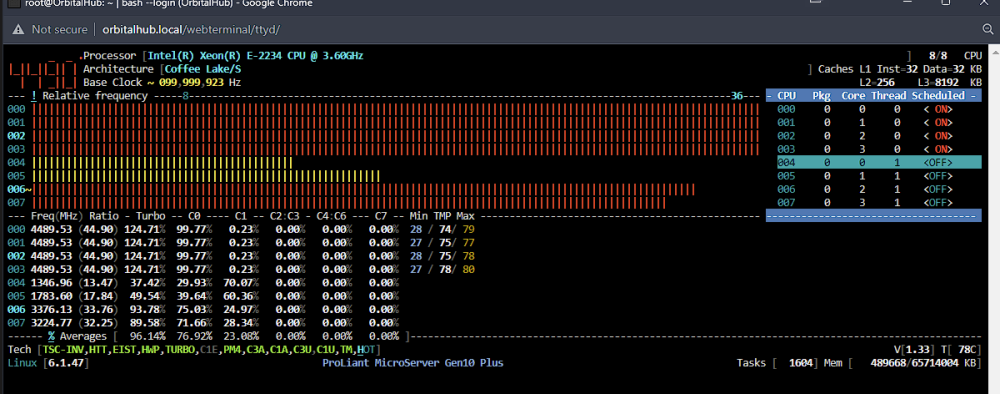The image size is (1000, 394).
Task: Toggle CPU 006 scheduled OFF state
Action: [938, 189]
